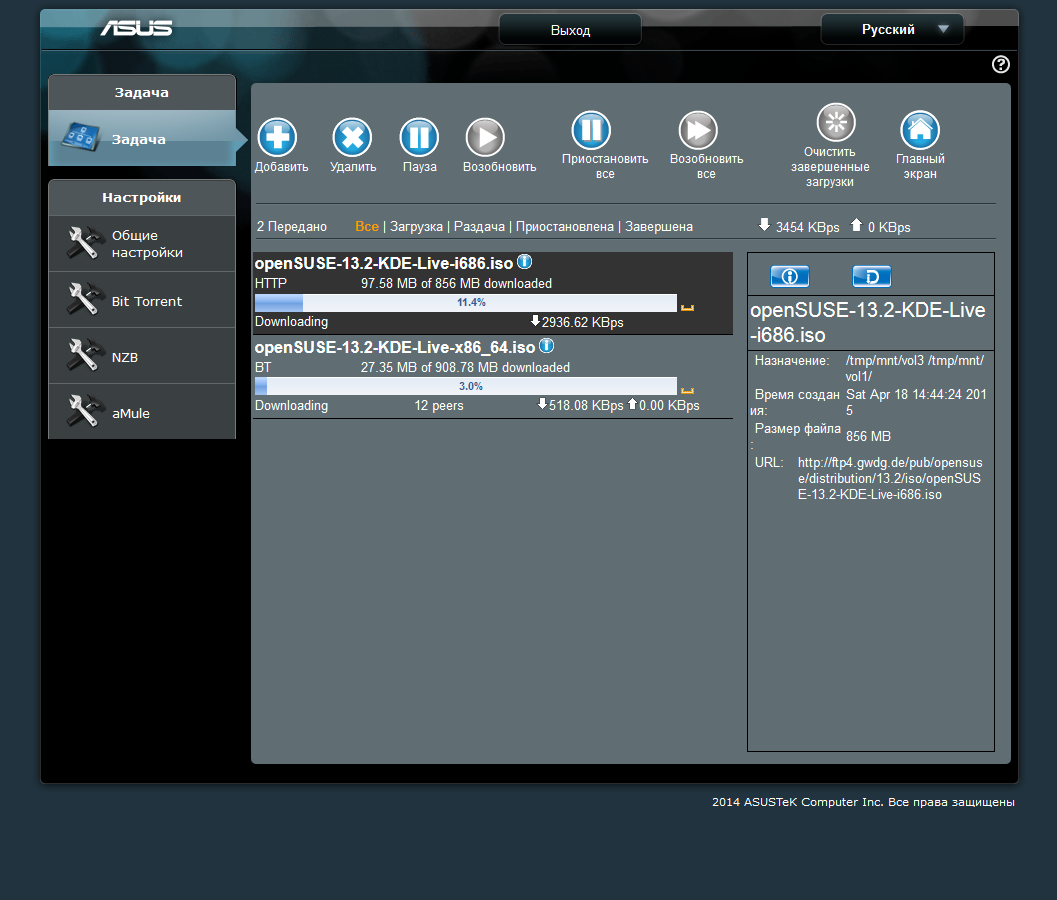This screenshot has width=1057, height=900.
Task: Open aMule settings page
Action: click(x=142, y=412)
